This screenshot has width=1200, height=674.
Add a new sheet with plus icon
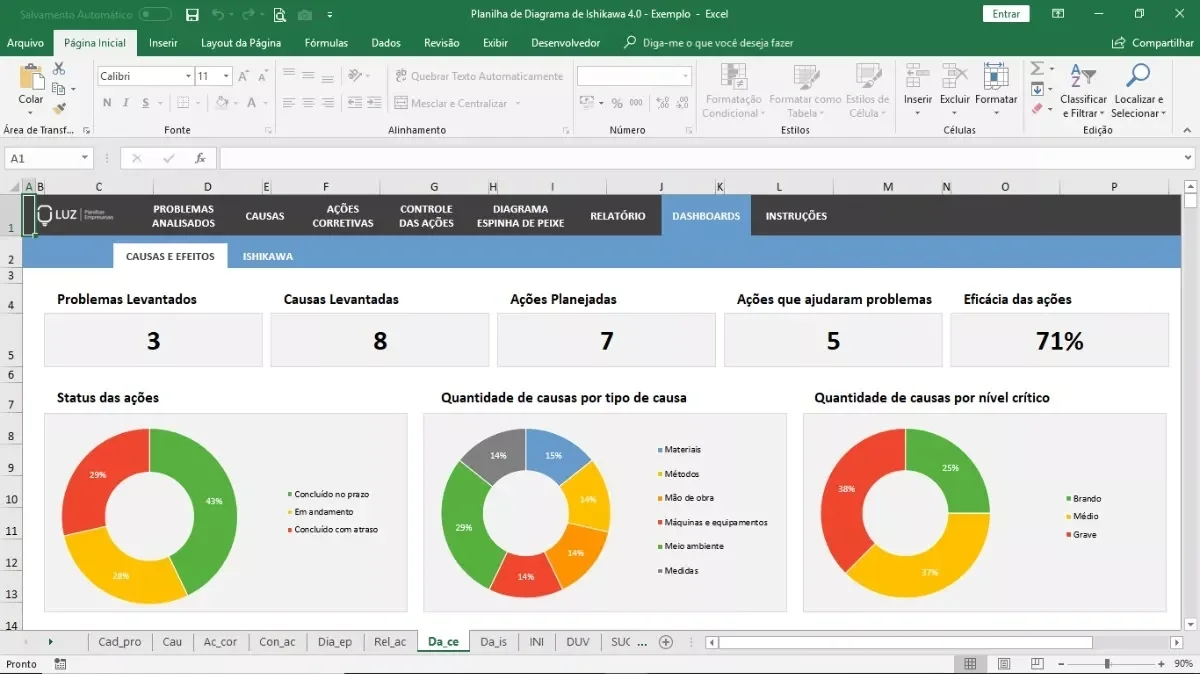tap(666, 642)
